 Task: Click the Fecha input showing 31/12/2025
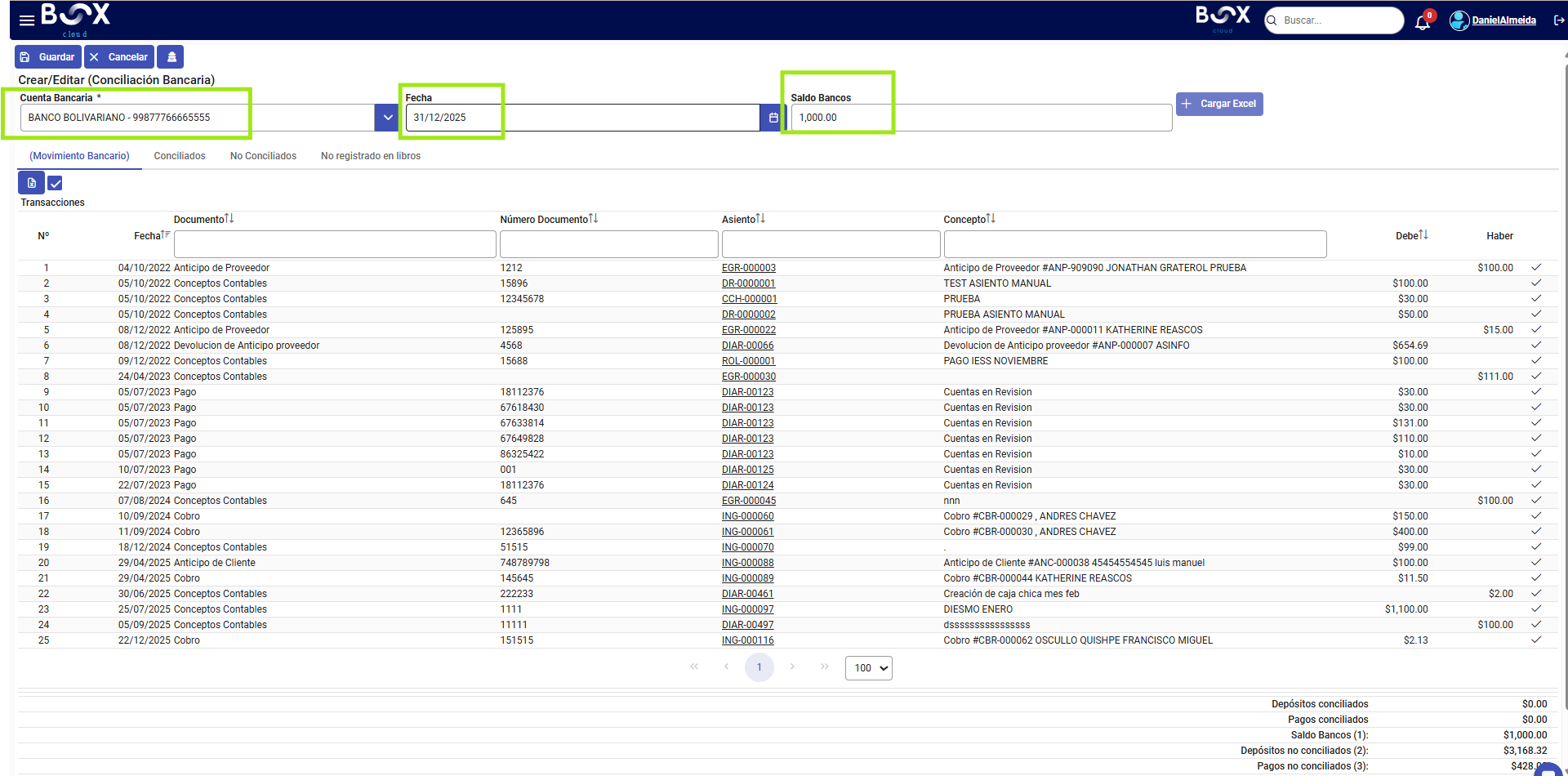tap(584, 118)
